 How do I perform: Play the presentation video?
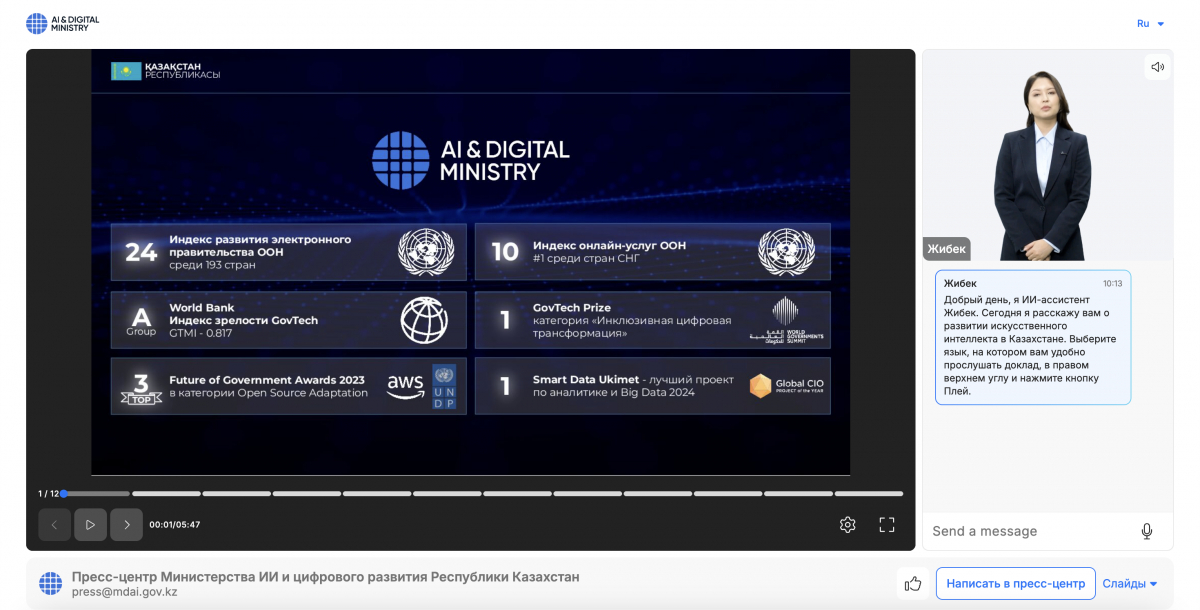pos(90,525)
